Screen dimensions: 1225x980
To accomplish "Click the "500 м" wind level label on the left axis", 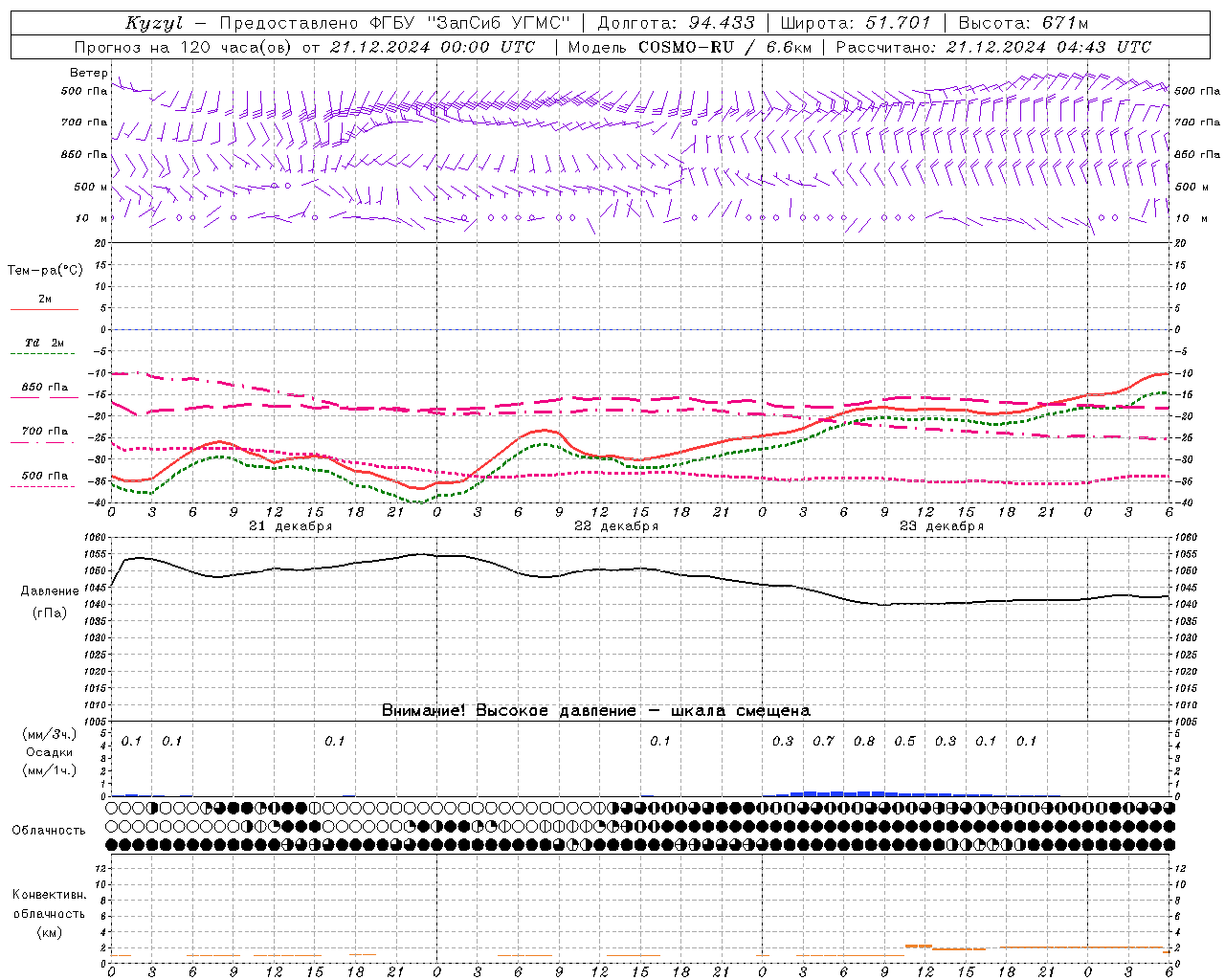I will 91,187.
